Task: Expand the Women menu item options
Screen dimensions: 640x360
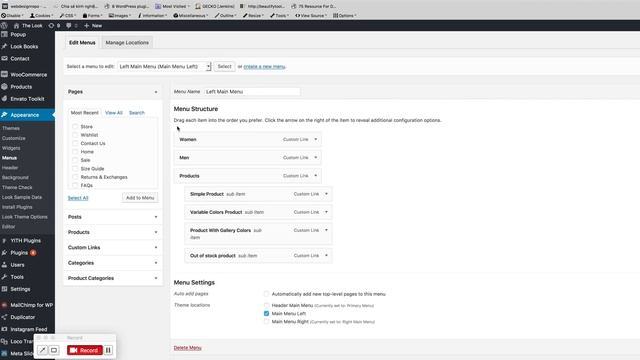Action: click(316, 140)
